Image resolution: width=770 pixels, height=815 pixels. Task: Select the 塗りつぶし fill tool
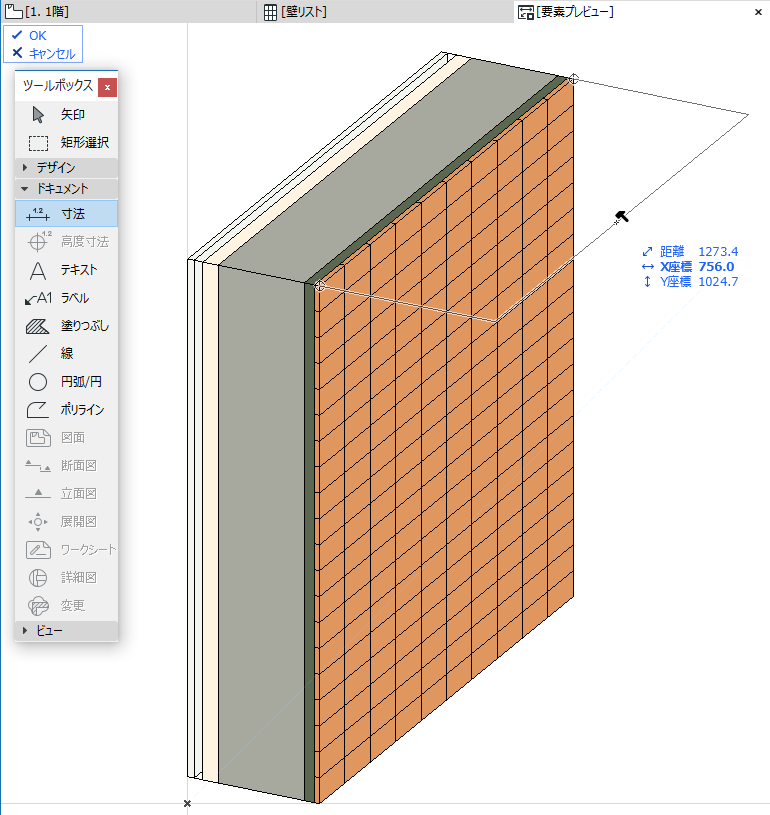[67, 326]
